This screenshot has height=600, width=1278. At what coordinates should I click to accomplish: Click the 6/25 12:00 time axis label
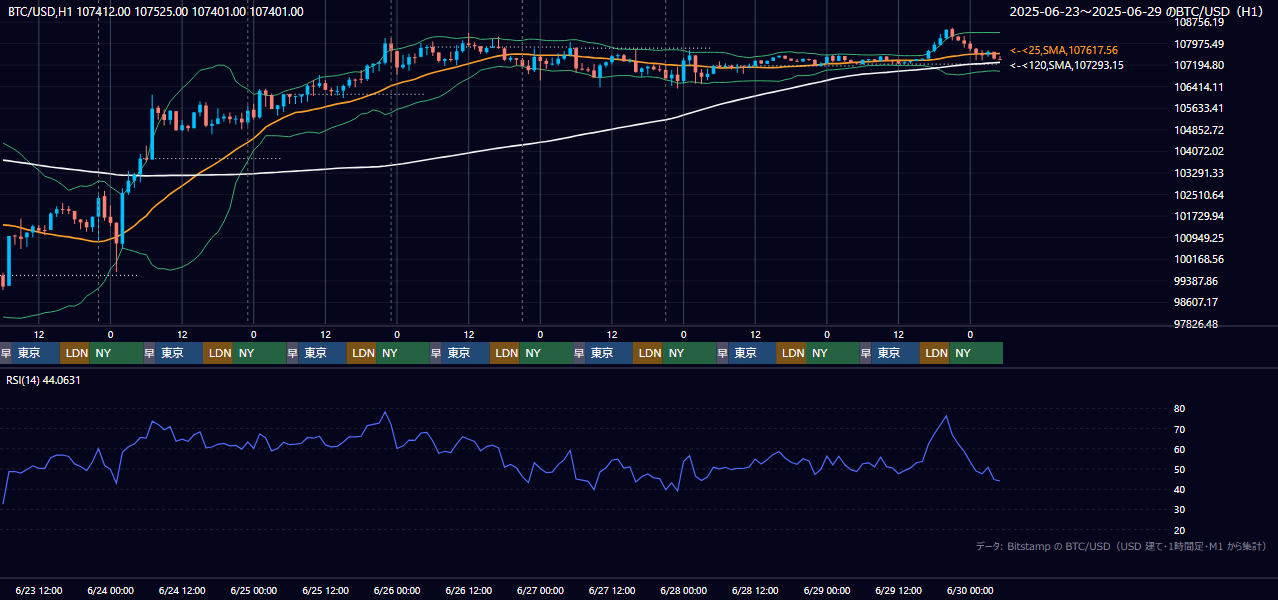(x=325, y=590)
